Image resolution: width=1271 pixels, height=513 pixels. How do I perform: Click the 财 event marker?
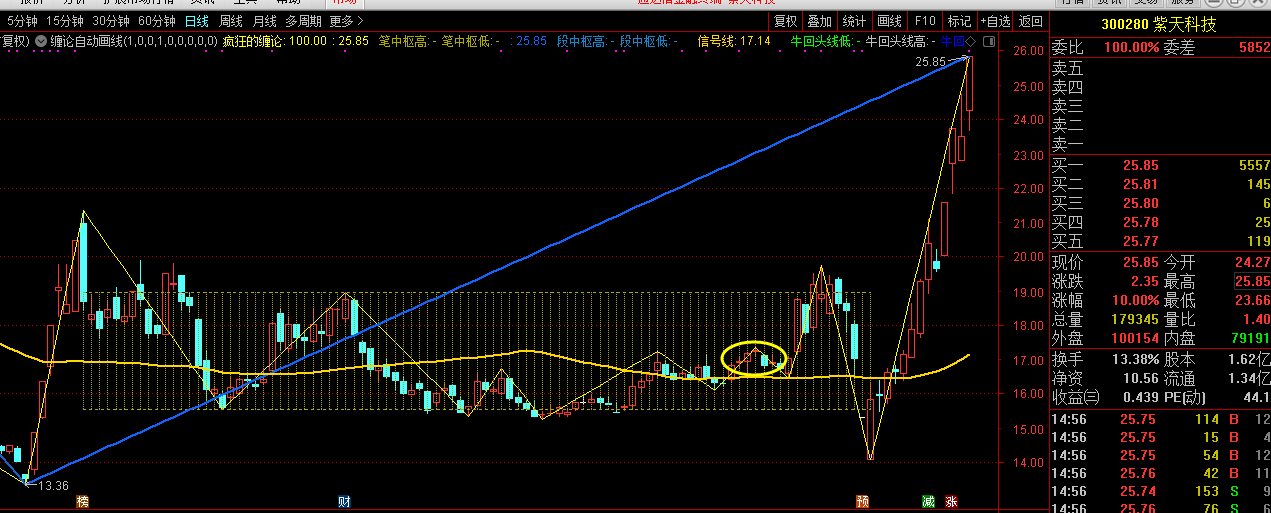[x=343, y=501]
